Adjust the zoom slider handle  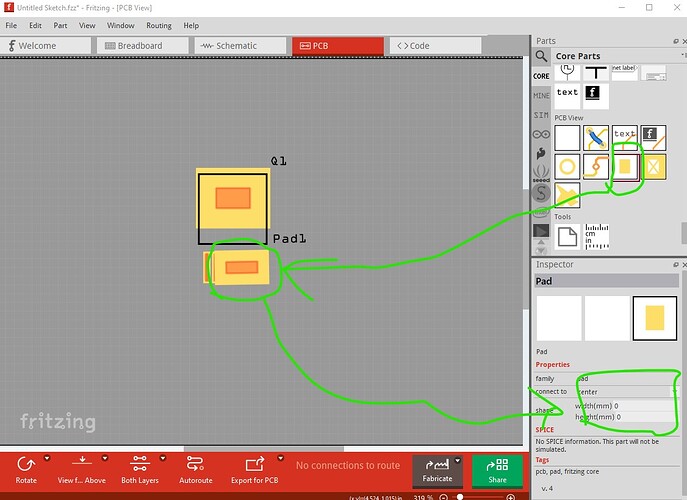460,497
